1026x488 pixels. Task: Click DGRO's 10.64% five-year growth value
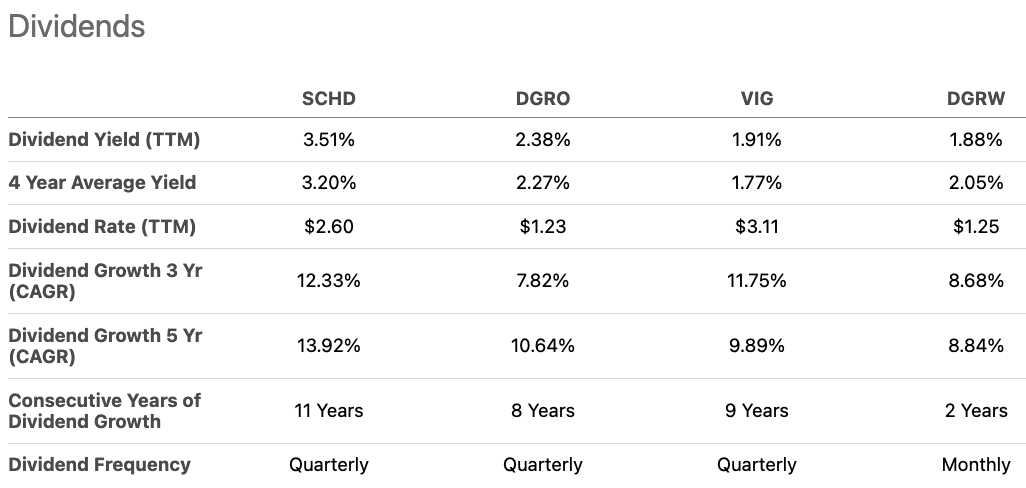click(542, 346)
